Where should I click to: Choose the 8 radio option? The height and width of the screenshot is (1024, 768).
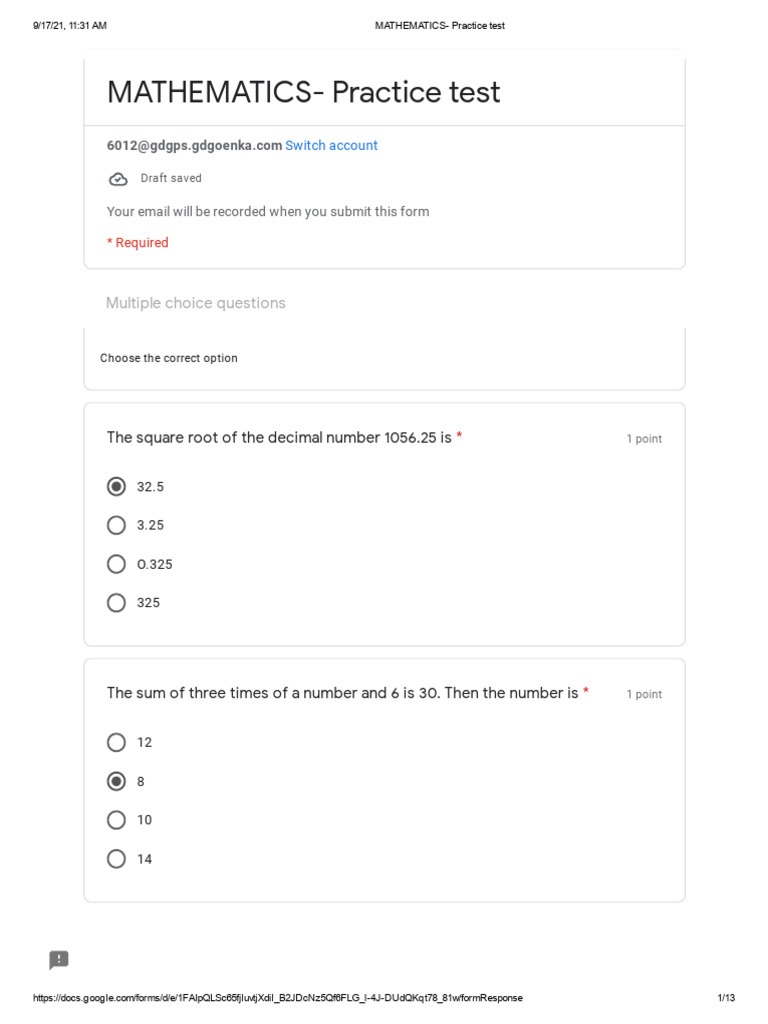point(117,781)
